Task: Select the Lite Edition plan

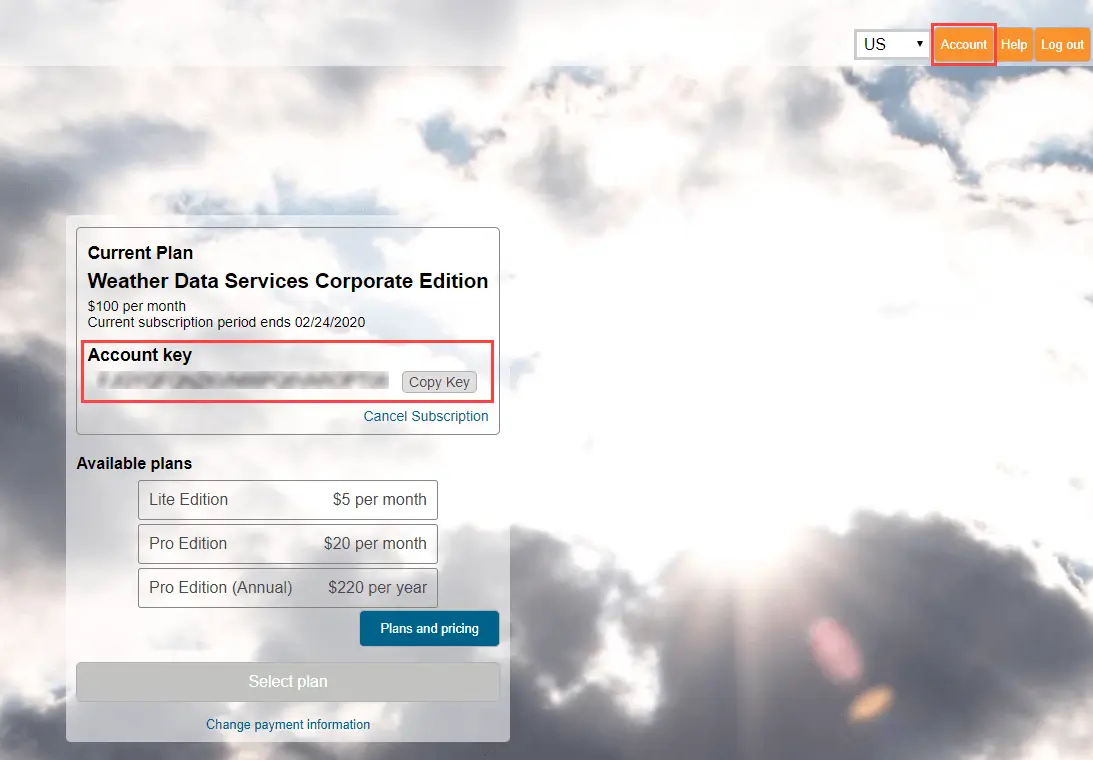Action: point(288,500)
